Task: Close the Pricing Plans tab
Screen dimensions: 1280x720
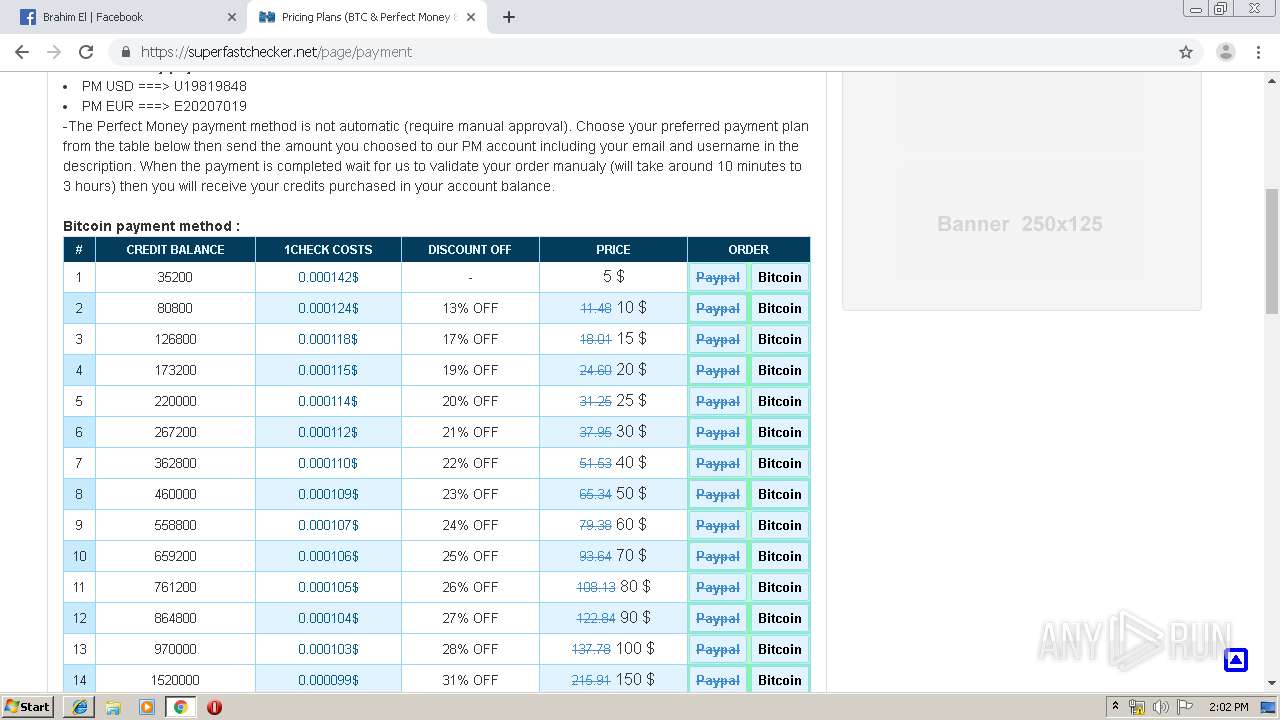Action: [x=471, y=17]
